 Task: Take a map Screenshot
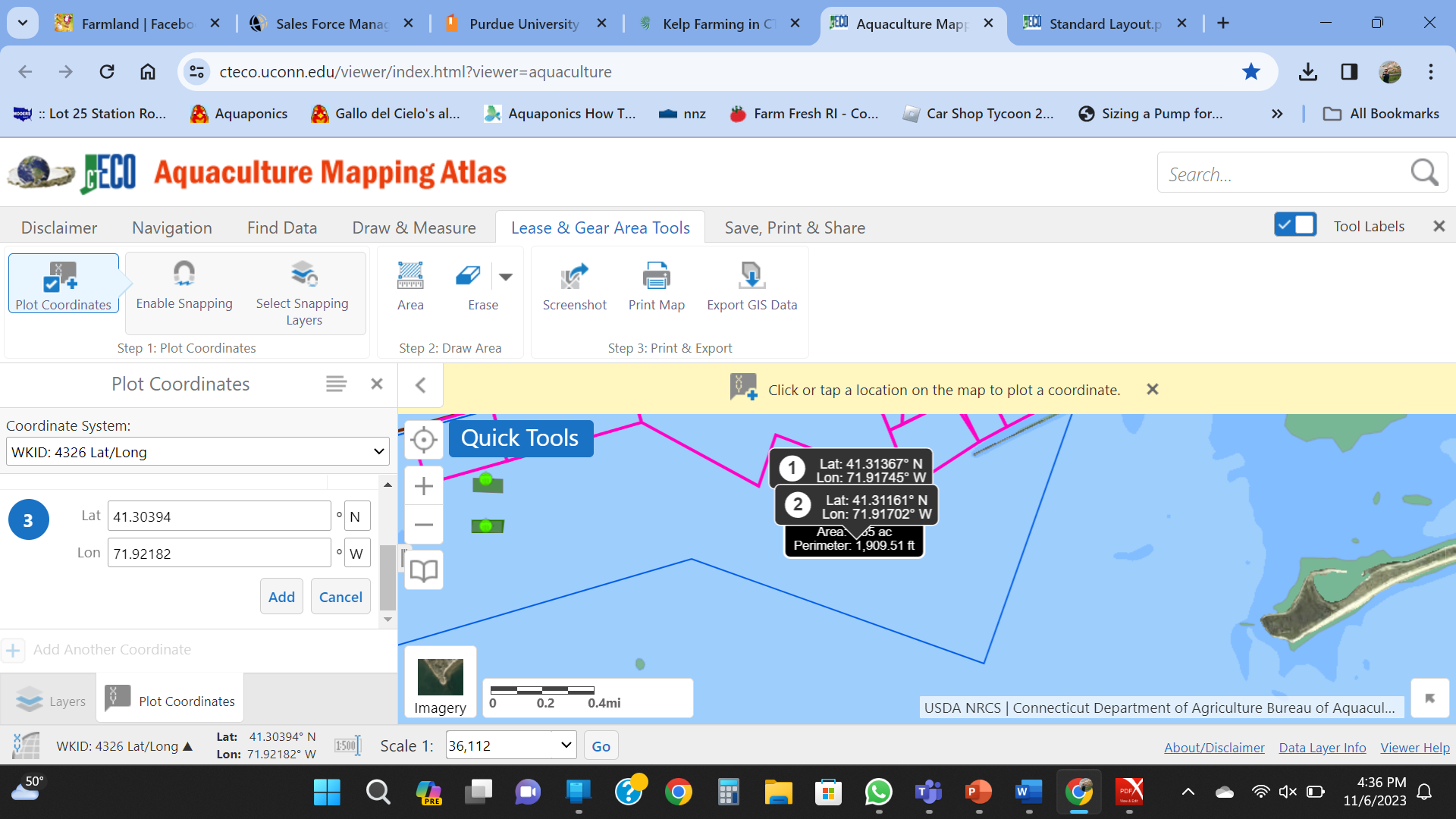click(574, 276)
